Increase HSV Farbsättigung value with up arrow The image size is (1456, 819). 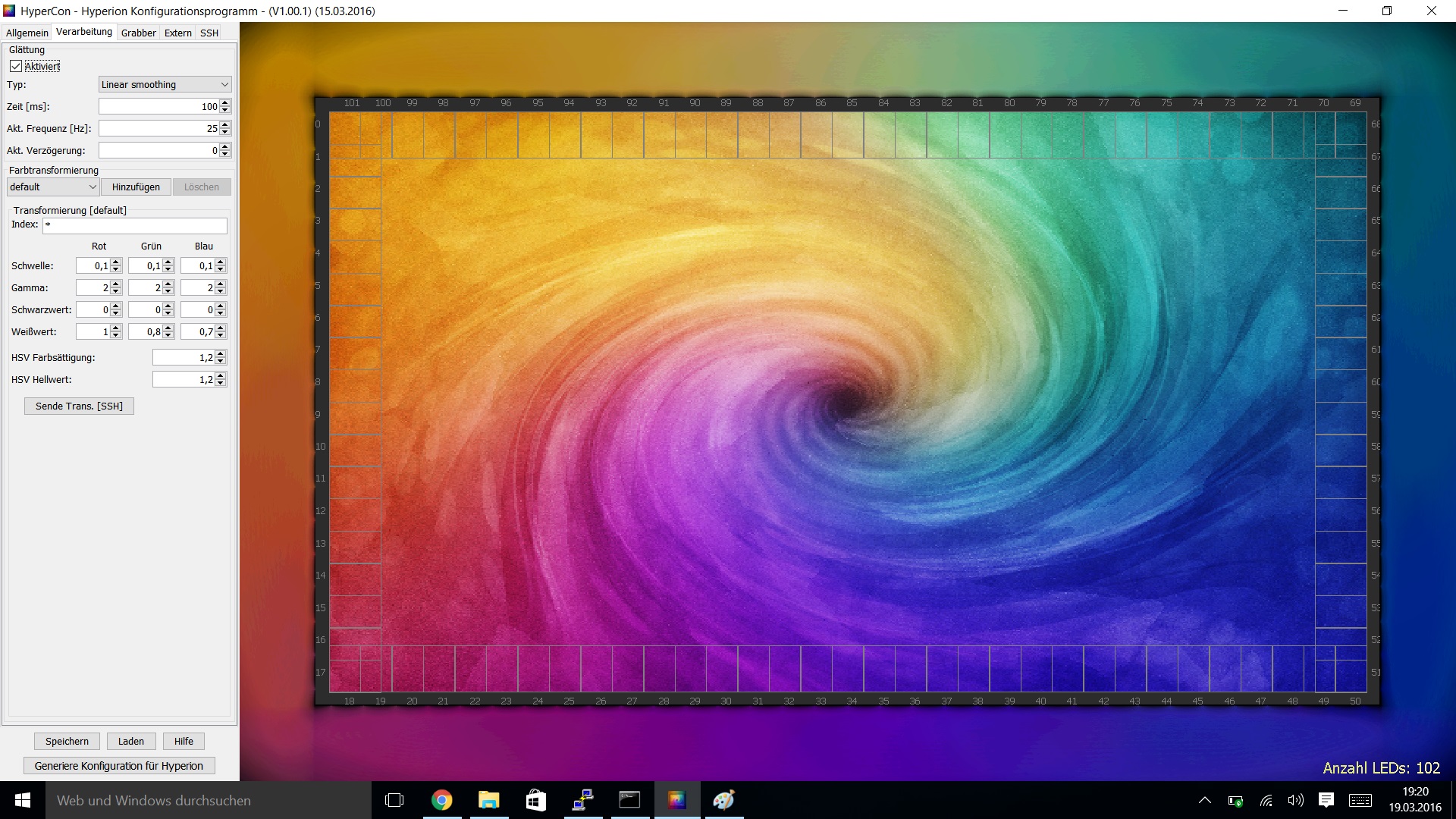221,353
